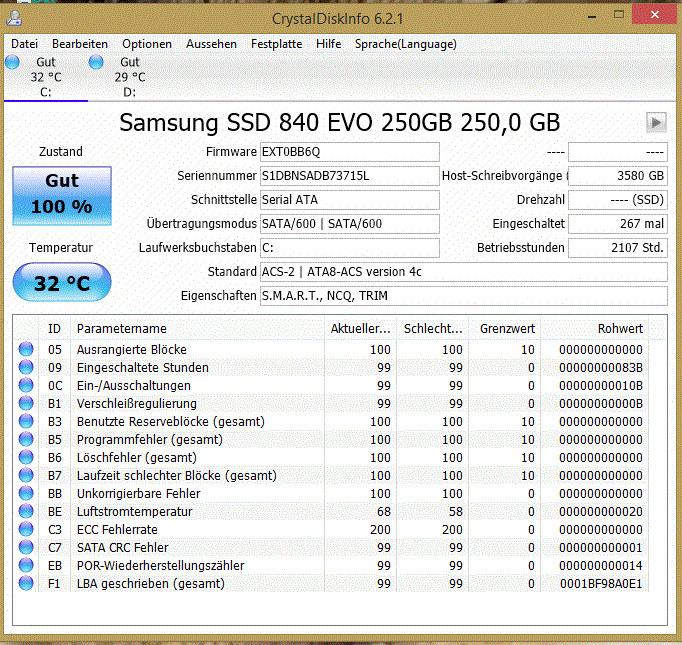
Task: Click Host-Schreibvorgänge value 3580 GB
Action: [618, 176]
